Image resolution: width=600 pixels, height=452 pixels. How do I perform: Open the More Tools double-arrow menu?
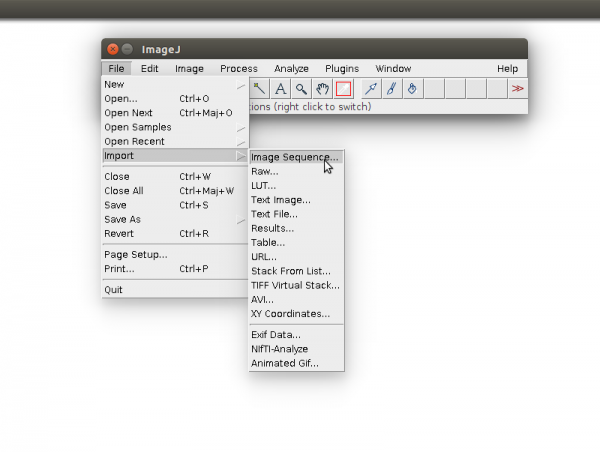click(x=517, y=89)
